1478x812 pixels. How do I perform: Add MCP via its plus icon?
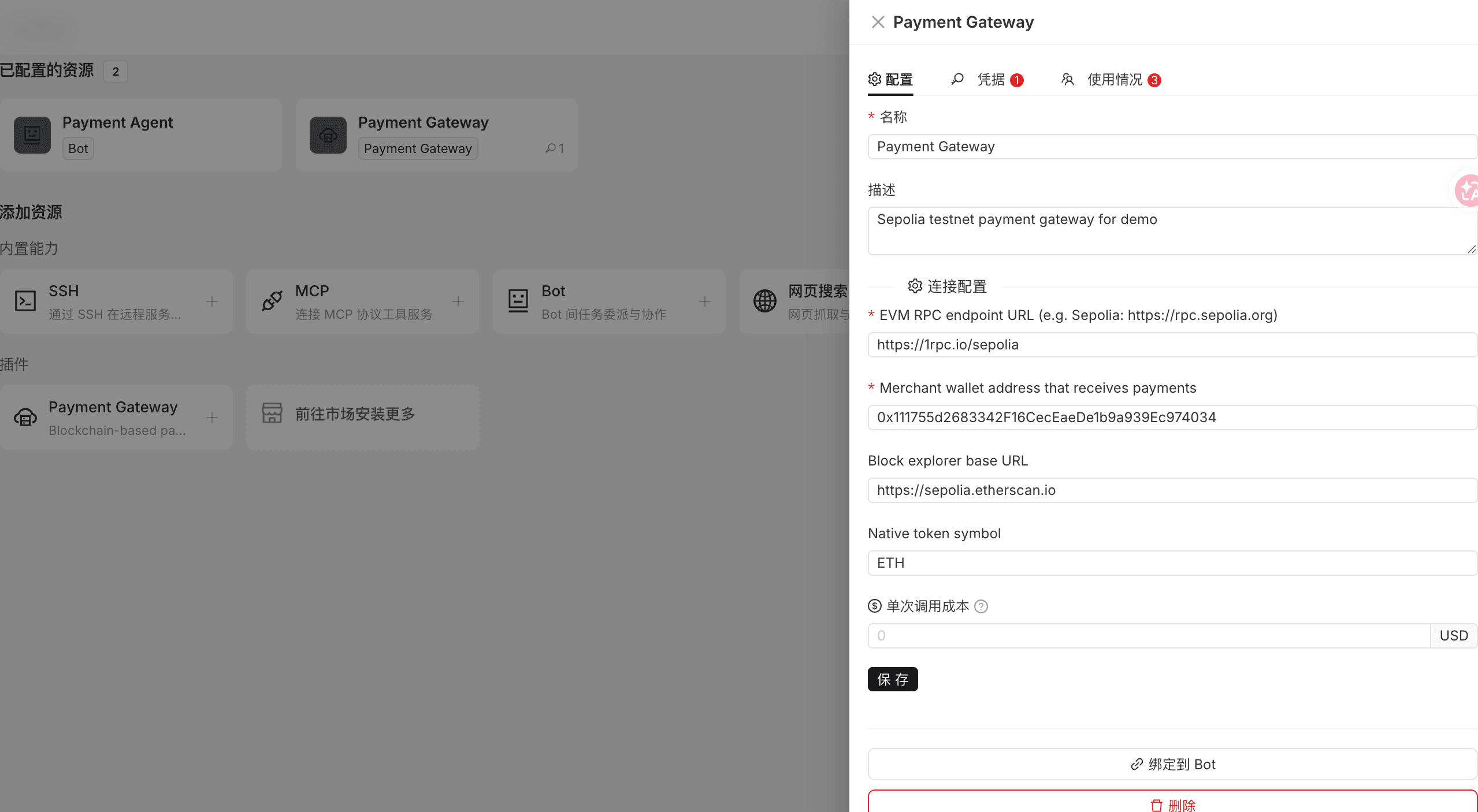click(458, 301)
